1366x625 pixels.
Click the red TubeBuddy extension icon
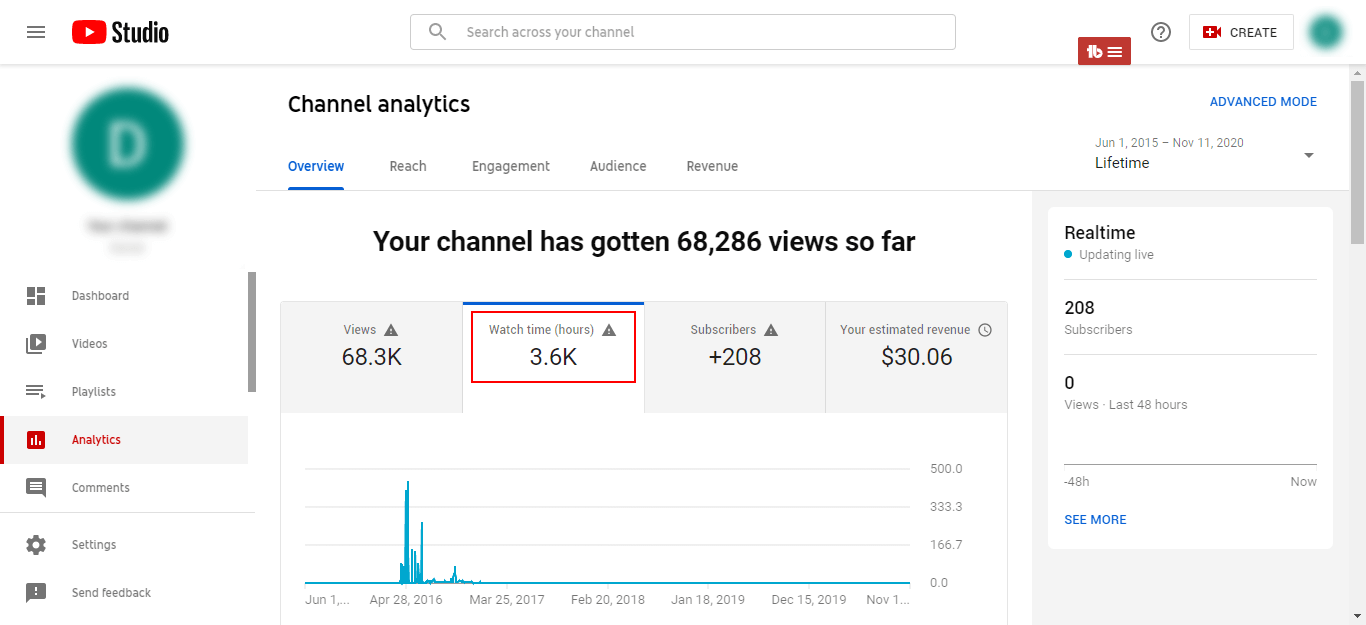(1104, 51)
